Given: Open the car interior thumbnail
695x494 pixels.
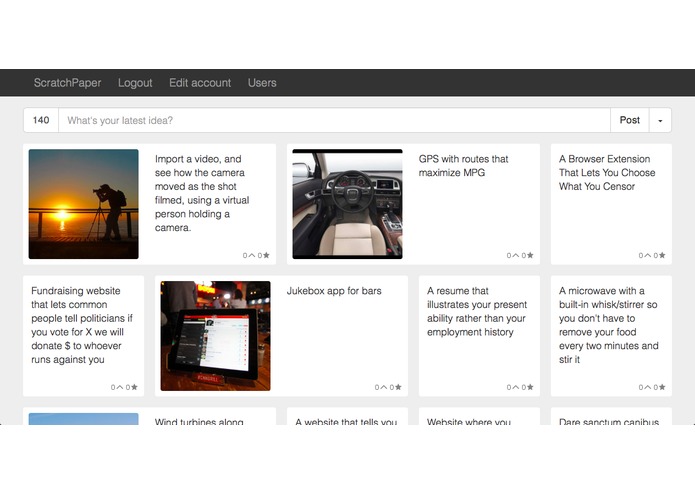Looking at the screenshot, I should point(348,204).
